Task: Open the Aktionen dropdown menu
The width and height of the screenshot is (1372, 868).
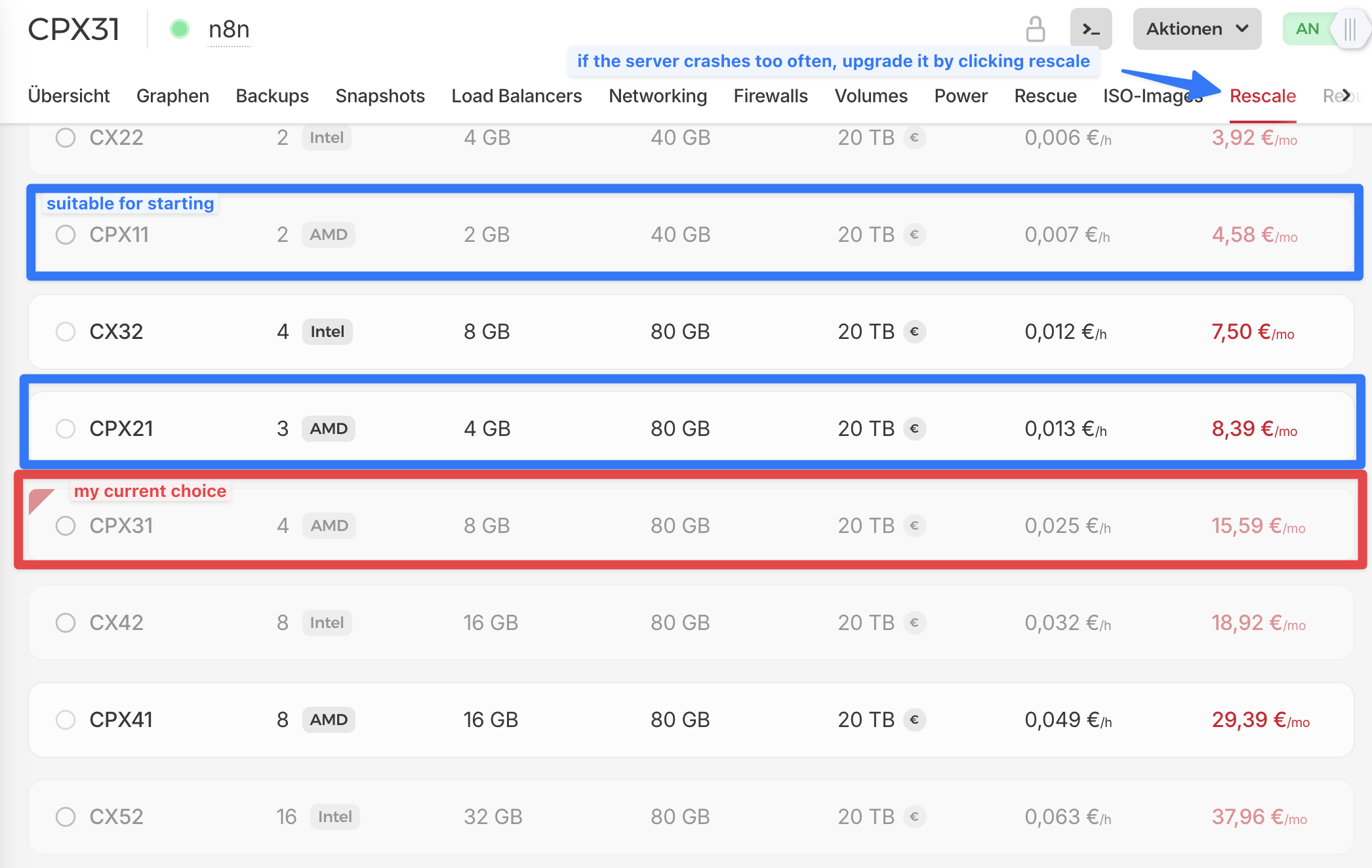Action: point(1197,29)
